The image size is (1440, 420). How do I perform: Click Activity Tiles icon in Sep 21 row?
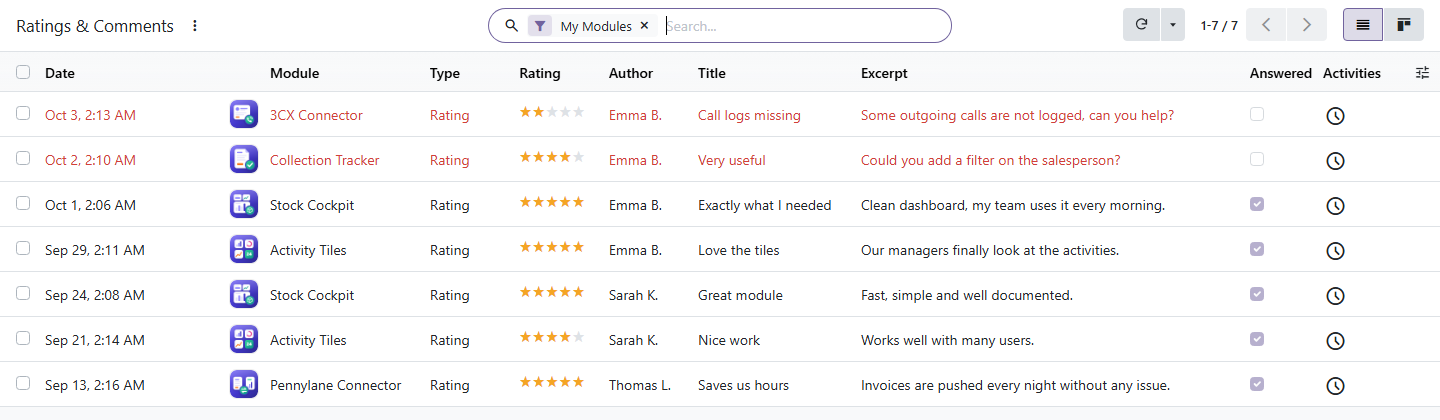pos(244,339)
